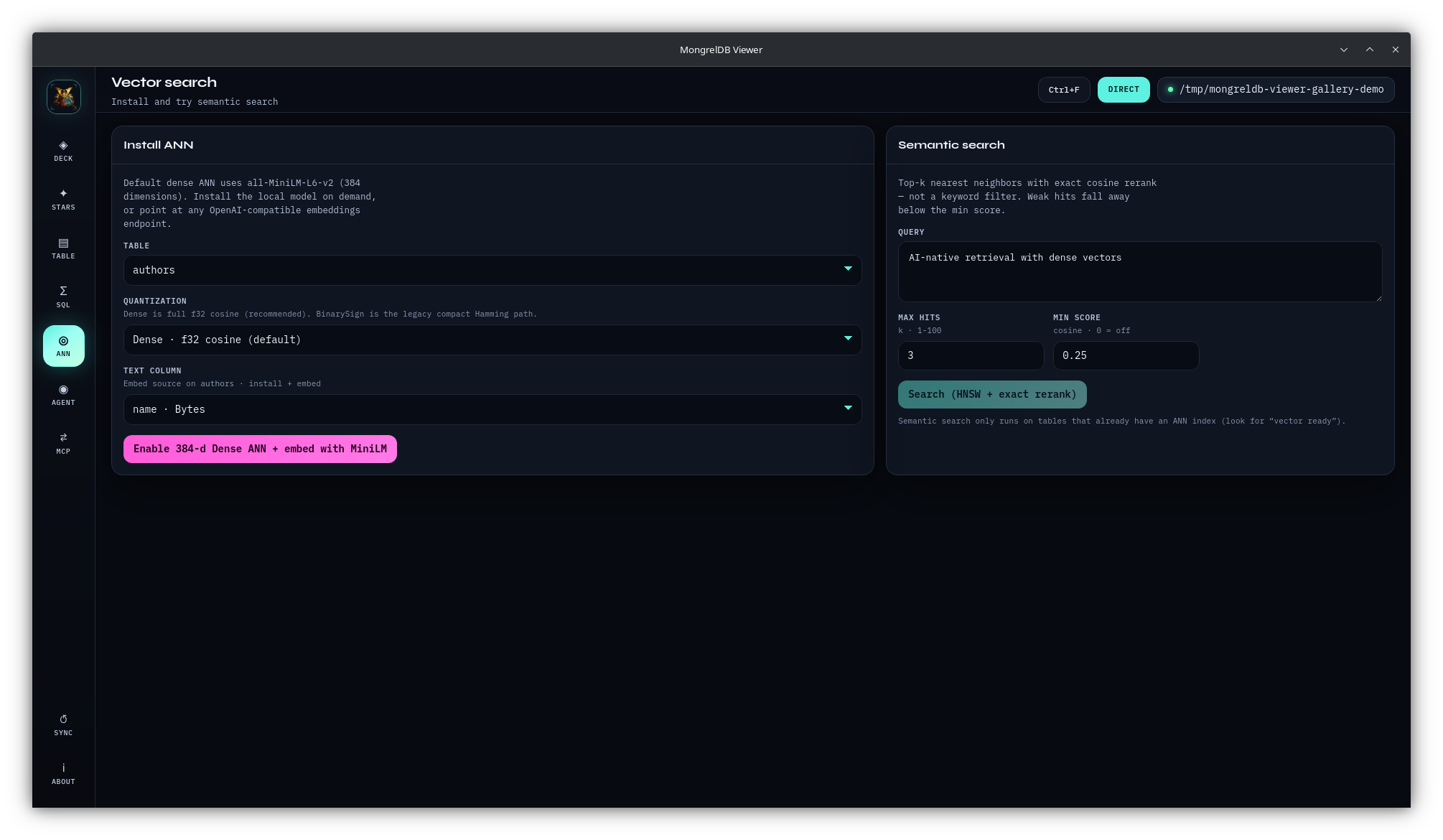Open the Table view in sidebar
The image size is (1443, 840).
63,248
